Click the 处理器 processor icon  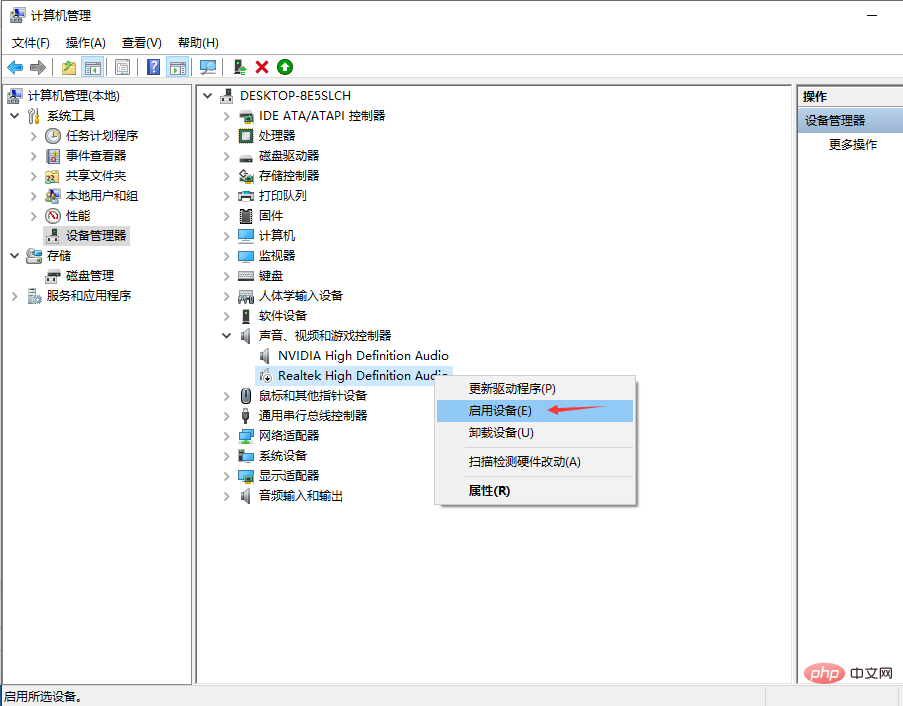tap(246, 136)
